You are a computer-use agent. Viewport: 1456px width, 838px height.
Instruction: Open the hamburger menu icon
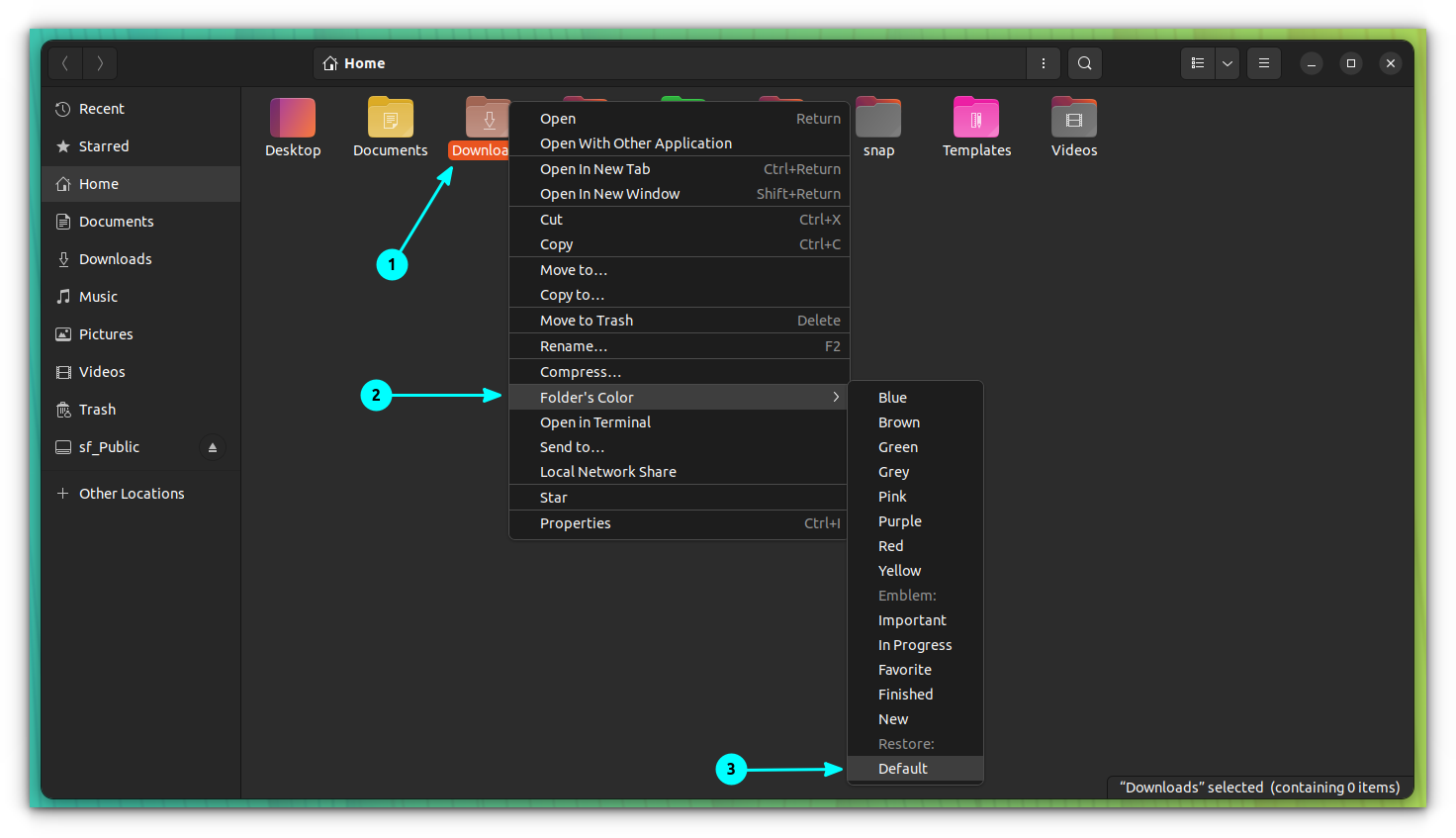(x=1263, y=62)
